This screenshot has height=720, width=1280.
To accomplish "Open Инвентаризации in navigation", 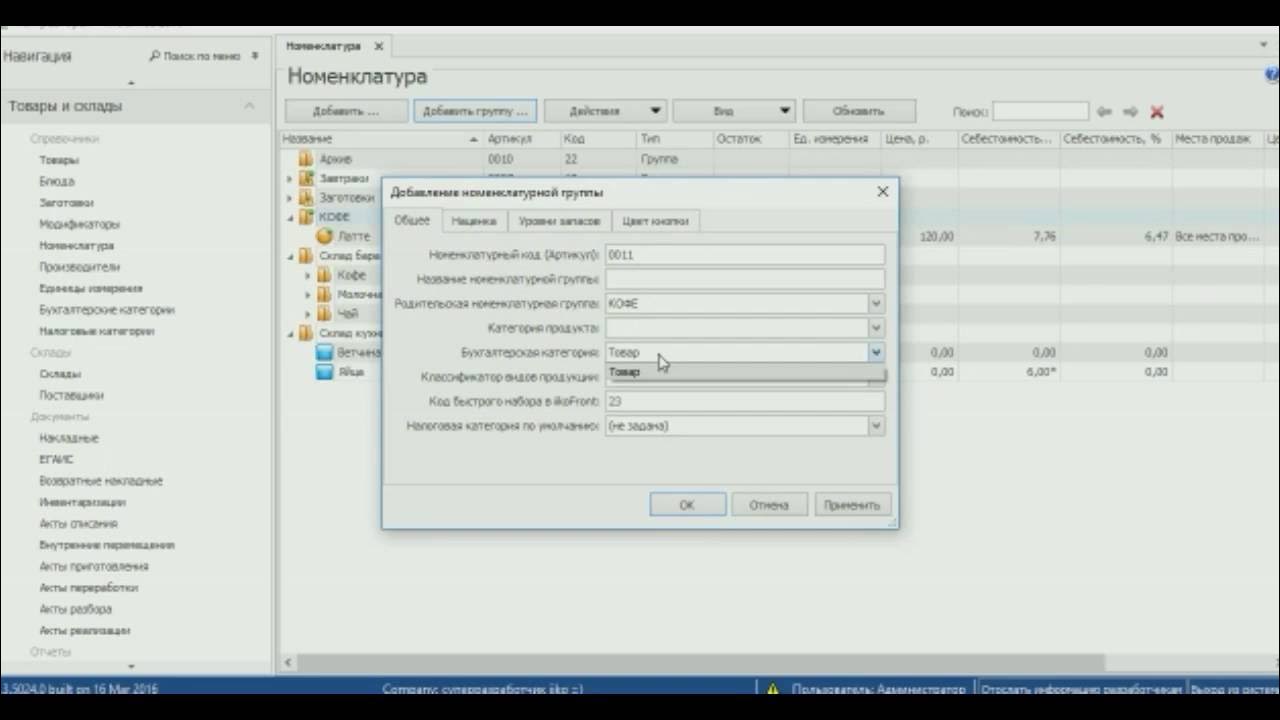I will (83, 502).
